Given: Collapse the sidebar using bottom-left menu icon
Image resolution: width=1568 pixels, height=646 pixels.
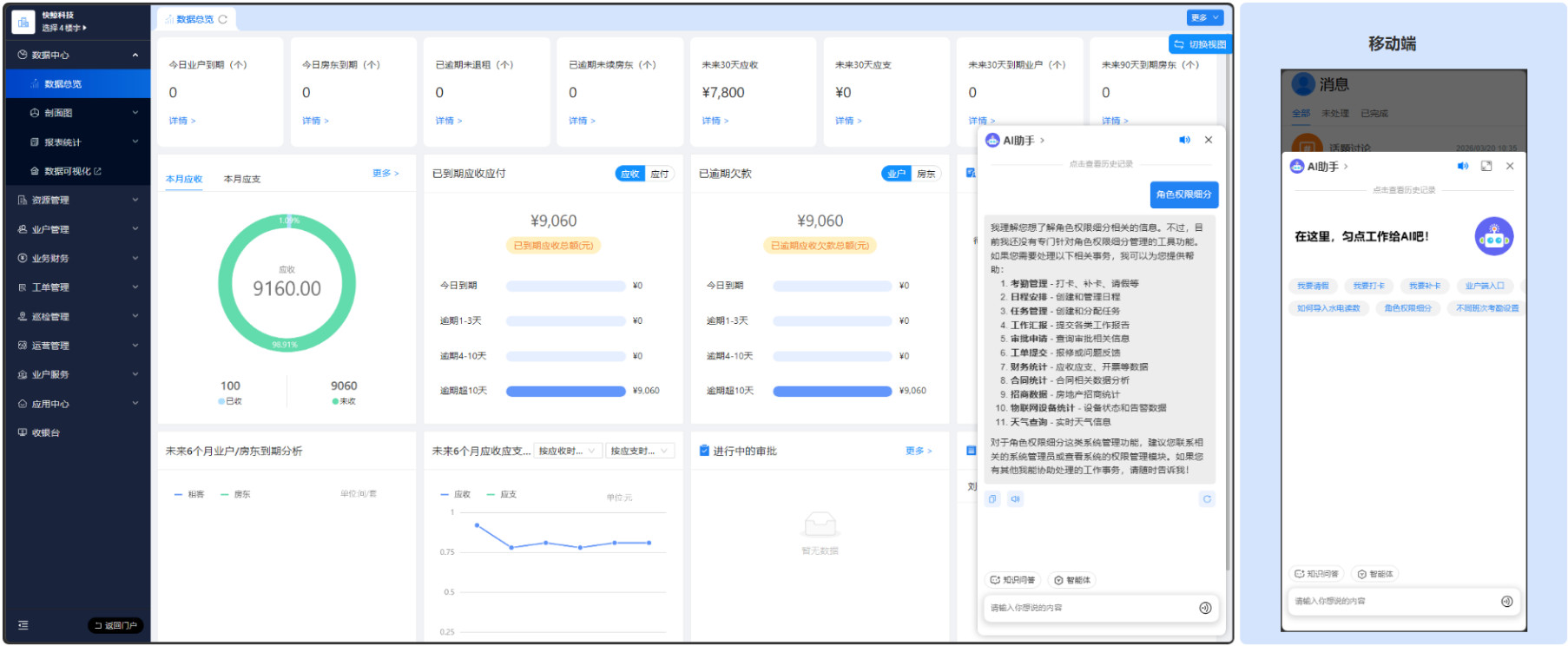Looking at the screenshot, I should point(23,625).
